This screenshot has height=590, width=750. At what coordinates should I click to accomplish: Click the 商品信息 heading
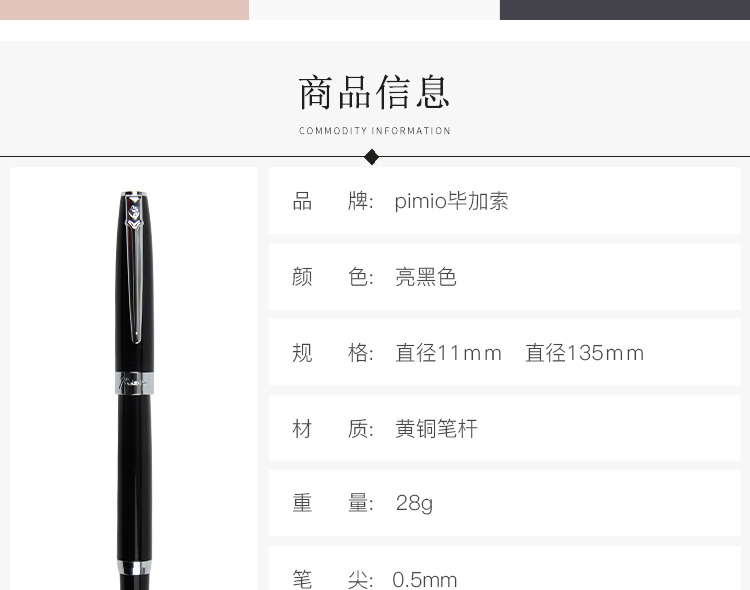tap(374, 92)
